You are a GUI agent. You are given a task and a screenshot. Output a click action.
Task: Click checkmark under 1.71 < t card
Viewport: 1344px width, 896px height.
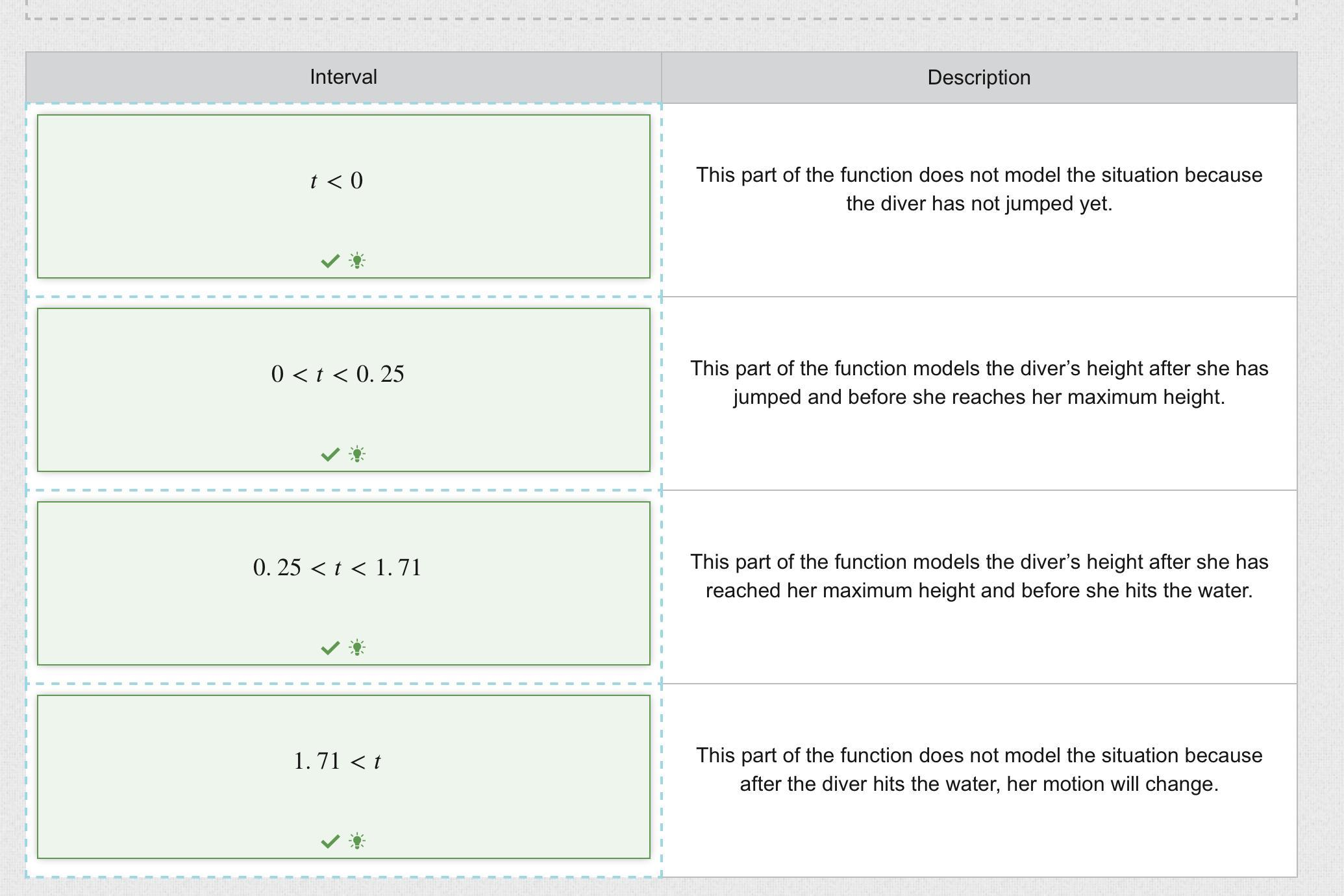330,841
